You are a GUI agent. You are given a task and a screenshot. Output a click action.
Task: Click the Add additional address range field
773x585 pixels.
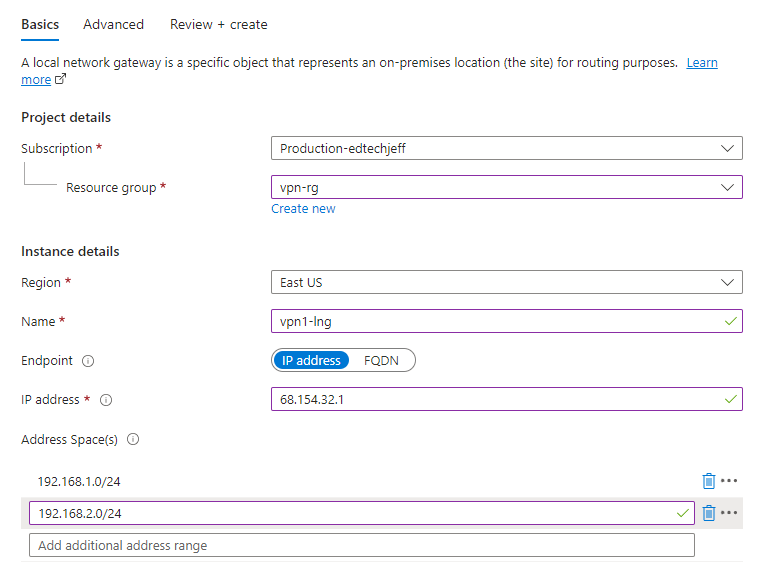point(361,546)
